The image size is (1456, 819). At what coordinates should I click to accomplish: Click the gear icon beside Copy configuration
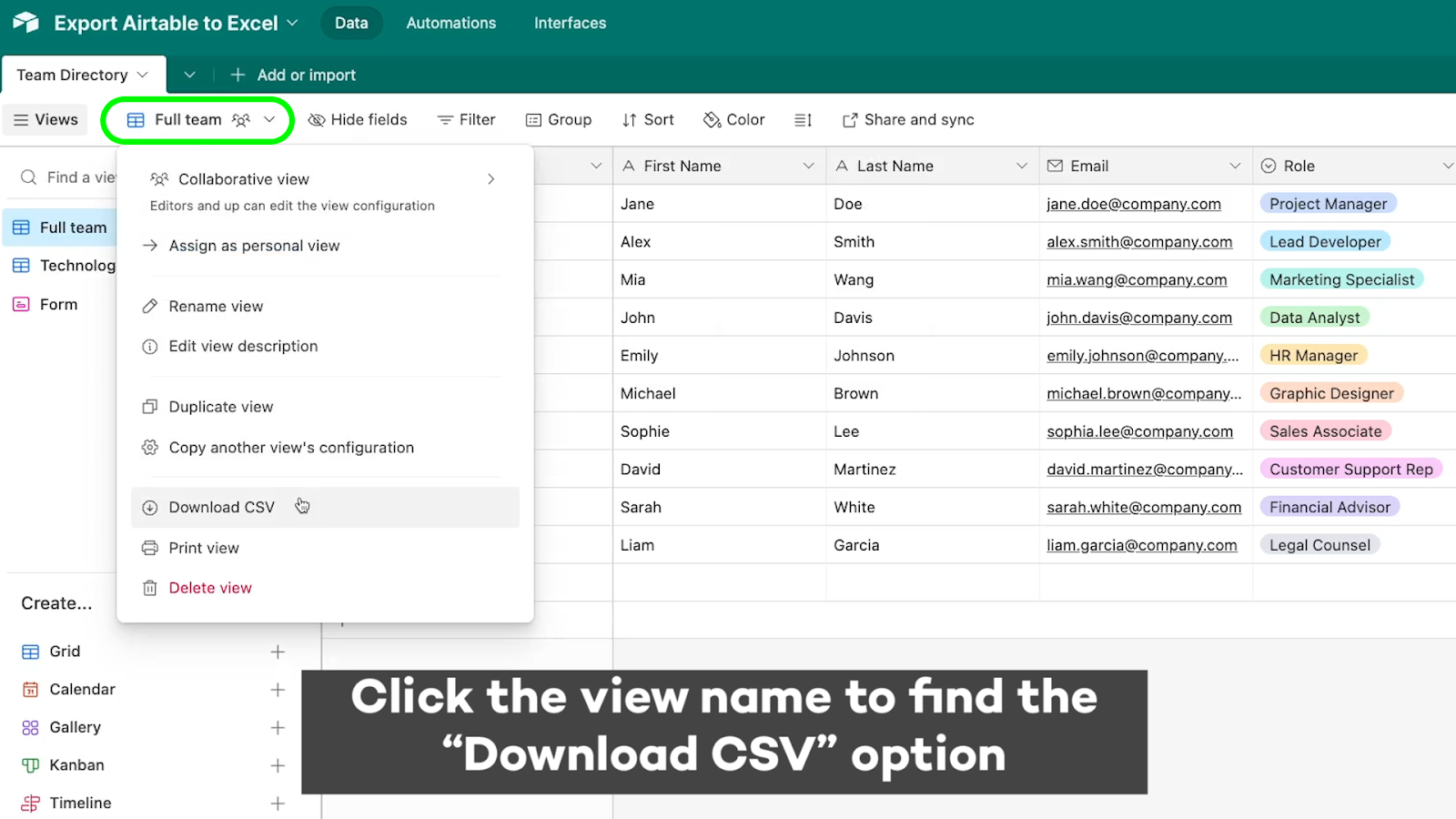pos(150,448)
